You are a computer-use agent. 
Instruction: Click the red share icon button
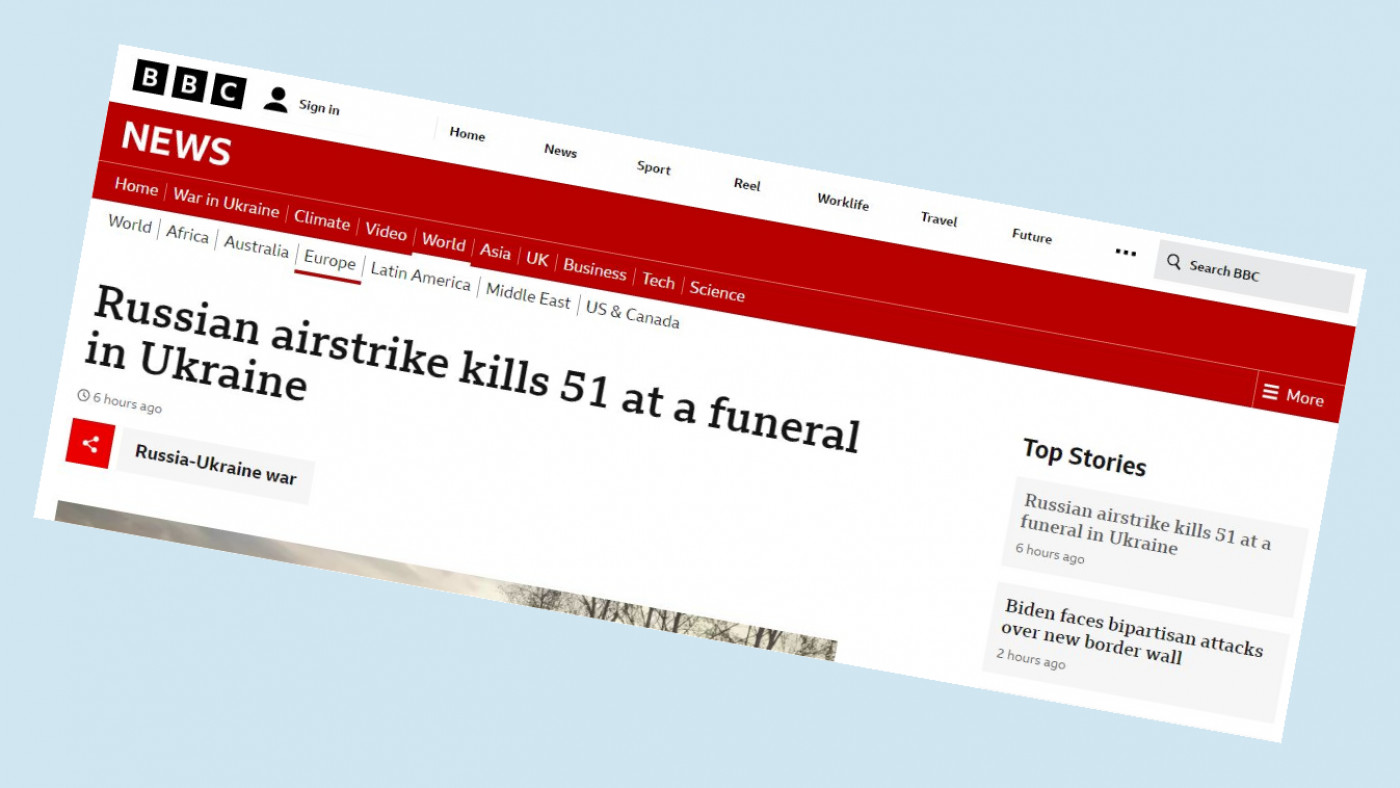tap(90, 444)
